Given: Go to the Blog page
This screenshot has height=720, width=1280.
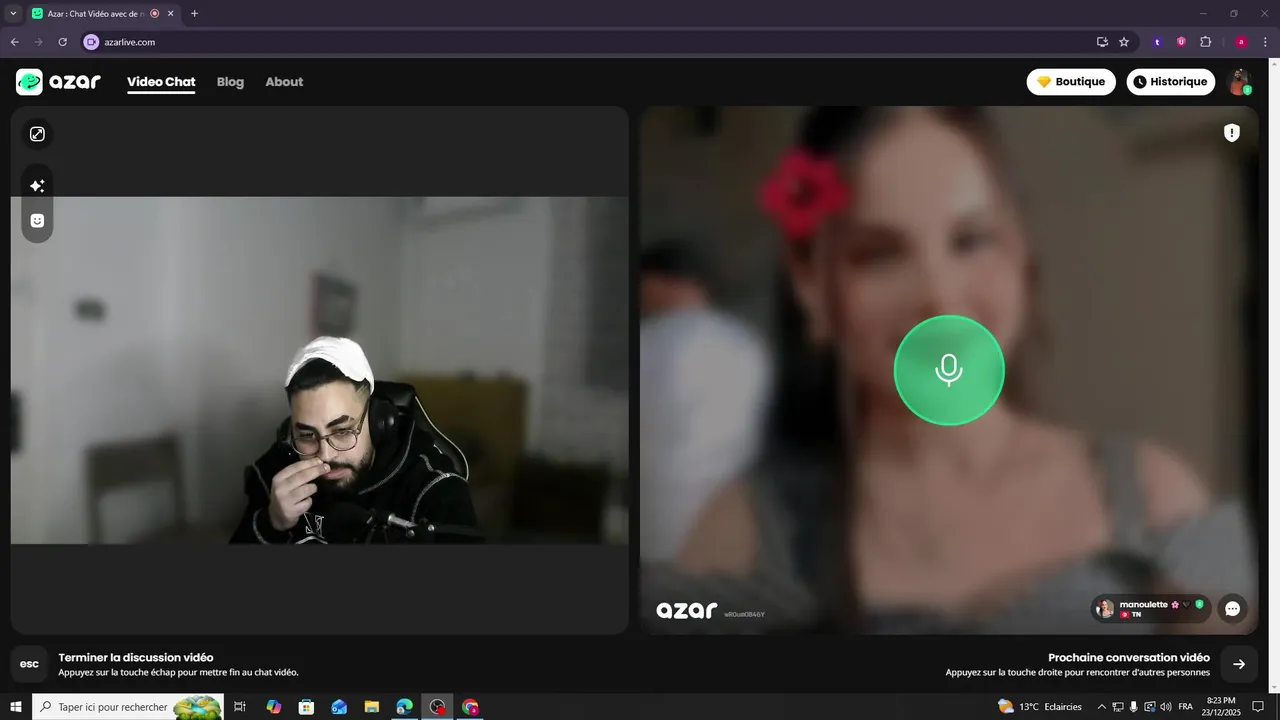Looking at the screenshot, I should point(230,82).
